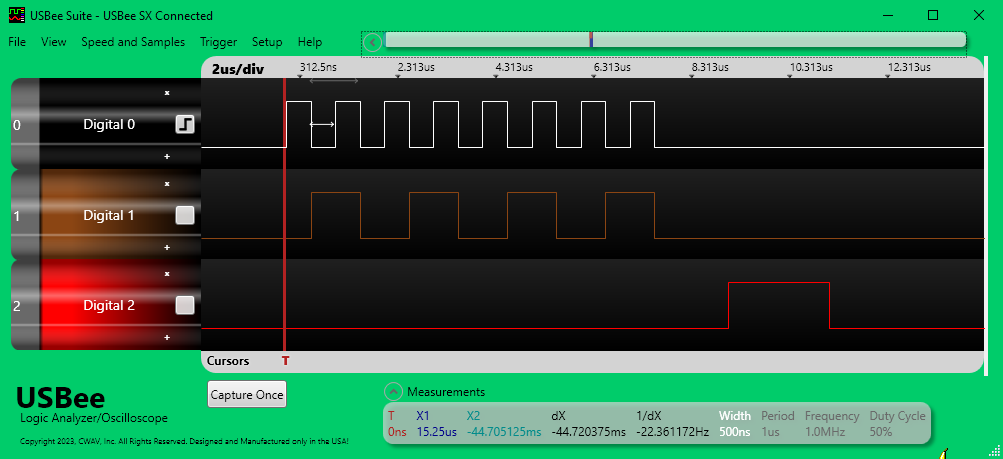Click the overview scroll bar position marker
This screenshot has height=459, width=1003.
tap(591, 40)
